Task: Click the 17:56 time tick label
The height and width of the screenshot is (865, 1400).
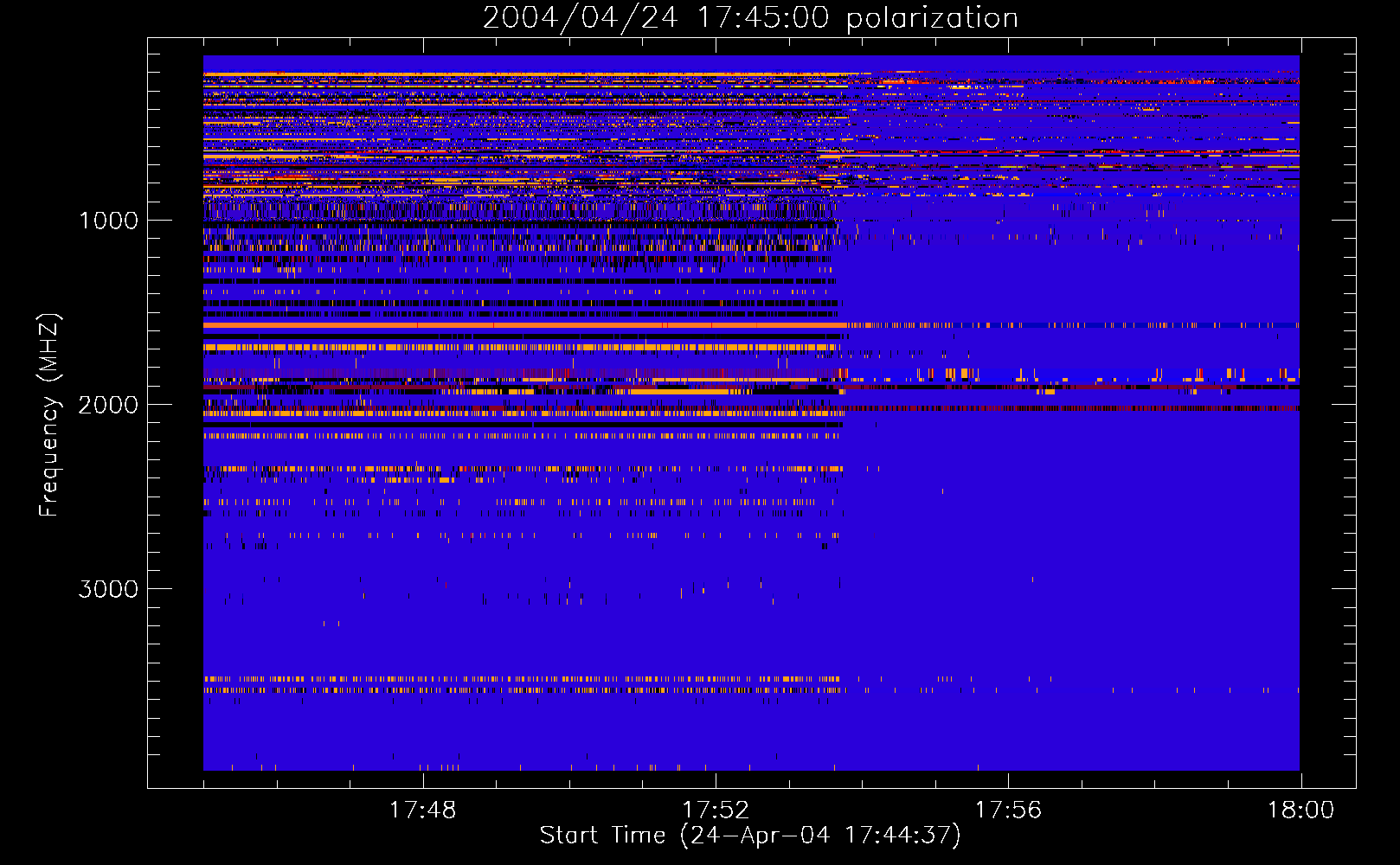Action: tap(1008, 811)
